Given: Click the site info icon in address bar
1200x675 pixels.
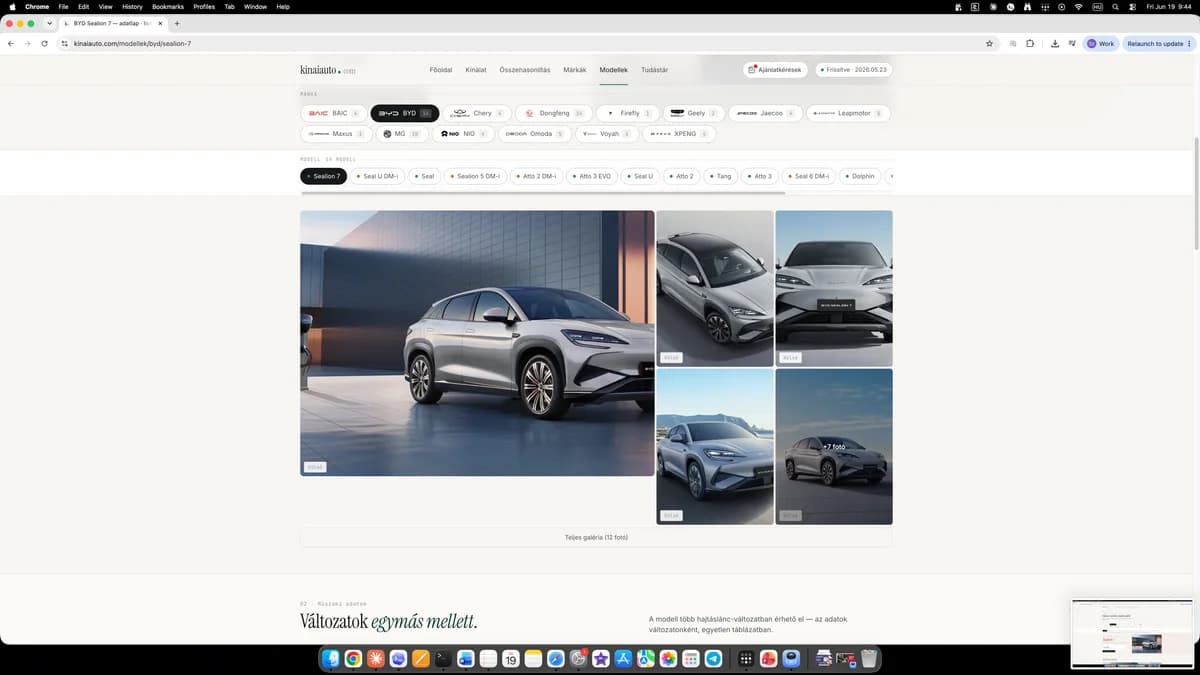Looking at the screenshot, I should 64,44.
